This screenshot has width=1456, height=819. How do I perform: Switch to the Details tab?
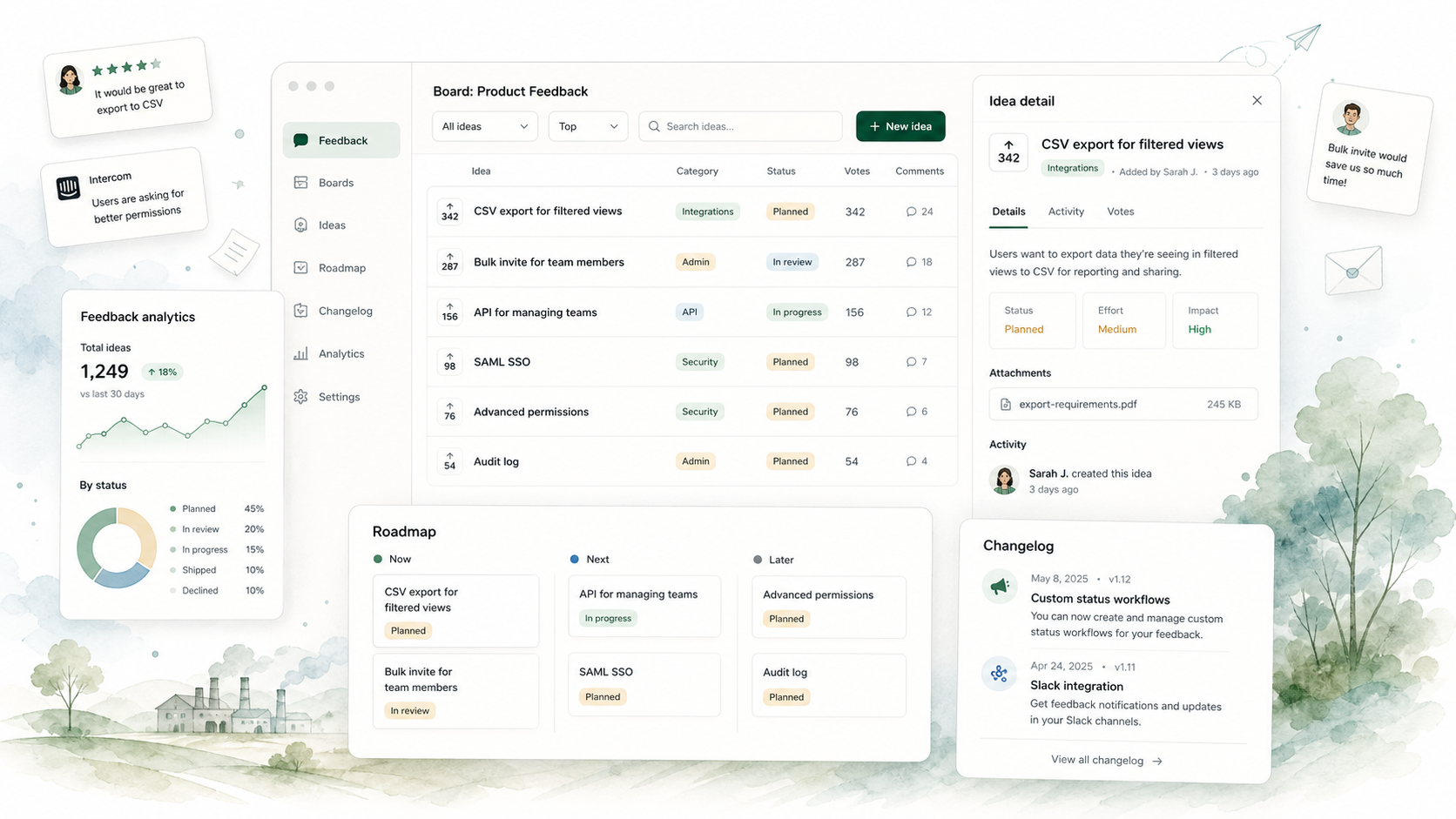click(1008, 211)
